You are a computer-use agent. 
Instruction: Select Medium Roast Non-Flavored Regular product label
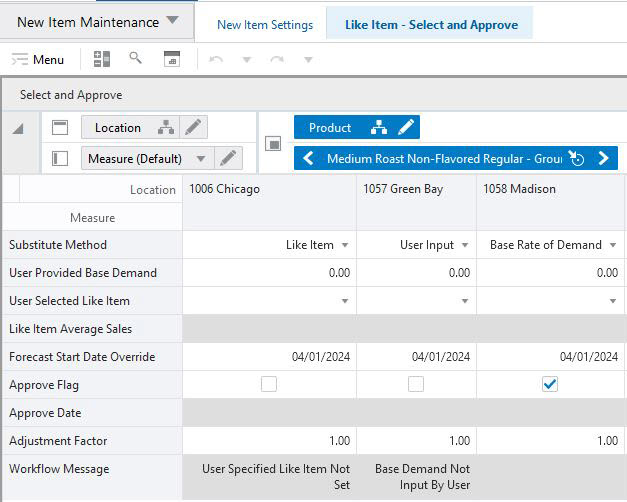click(x=444, y=159)
